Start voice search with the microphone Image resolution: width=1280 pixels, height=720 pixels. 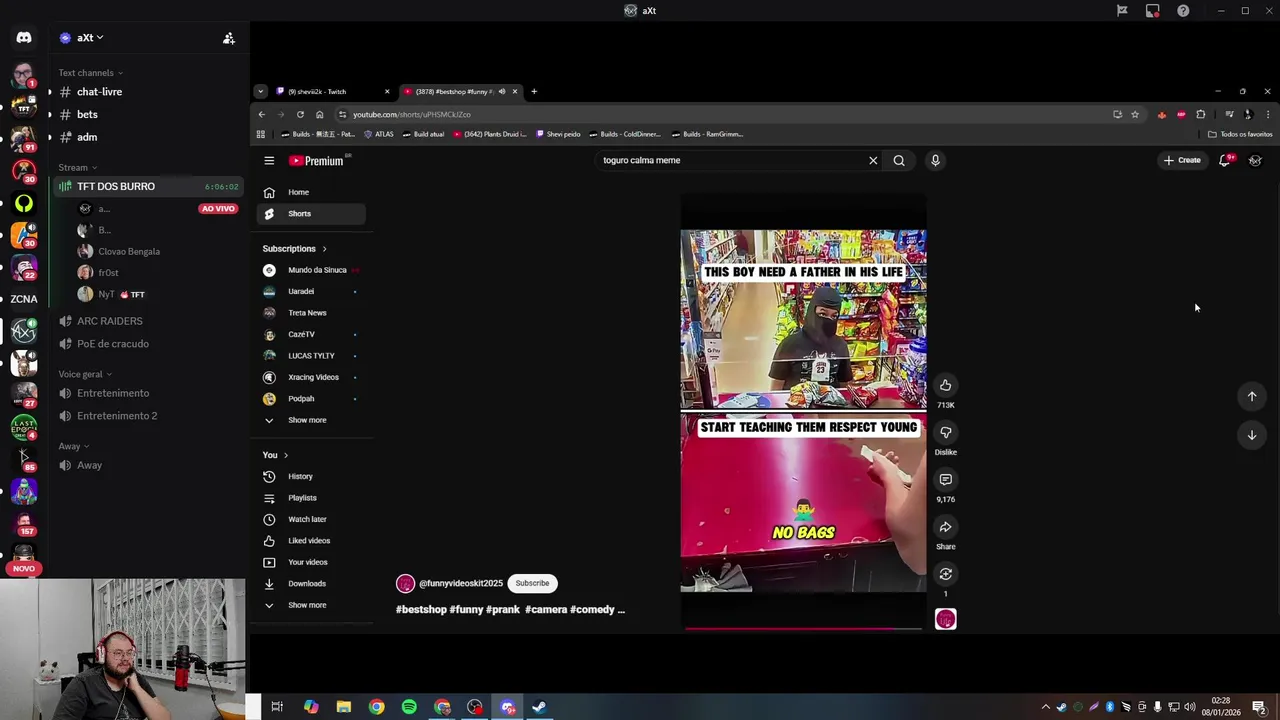[x=935, y=160]
